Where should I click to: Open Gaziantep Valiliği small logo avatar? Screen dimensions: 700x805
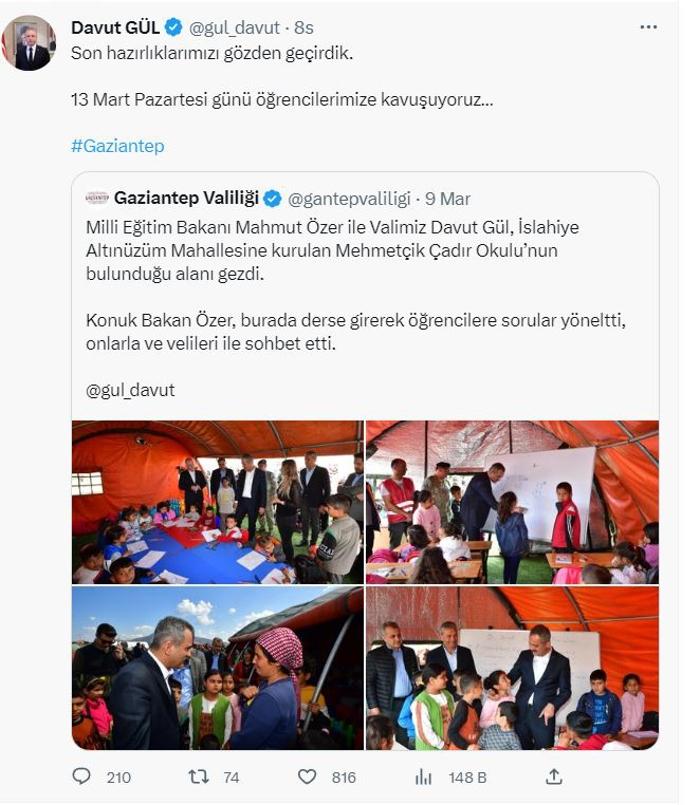tap(97, 198)
